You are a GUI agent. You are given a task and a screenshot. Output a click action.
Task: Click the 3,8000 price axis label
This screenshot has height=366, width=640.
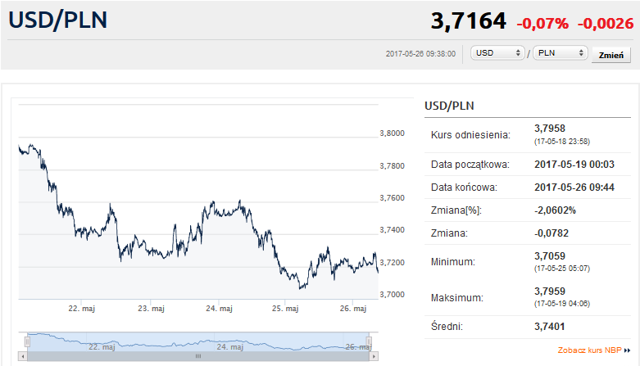[x=392, y=133]
